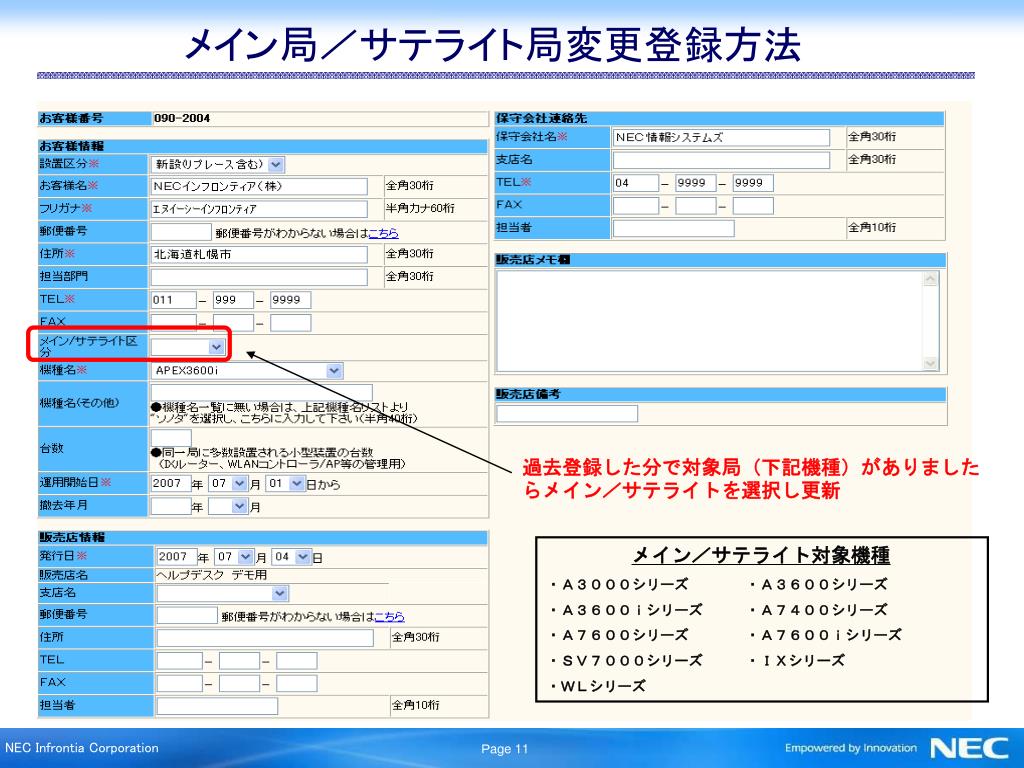Click the お客様番号 value 090-2004
The height and width of the screenshot is (768, 1024).
click(182, 119)
